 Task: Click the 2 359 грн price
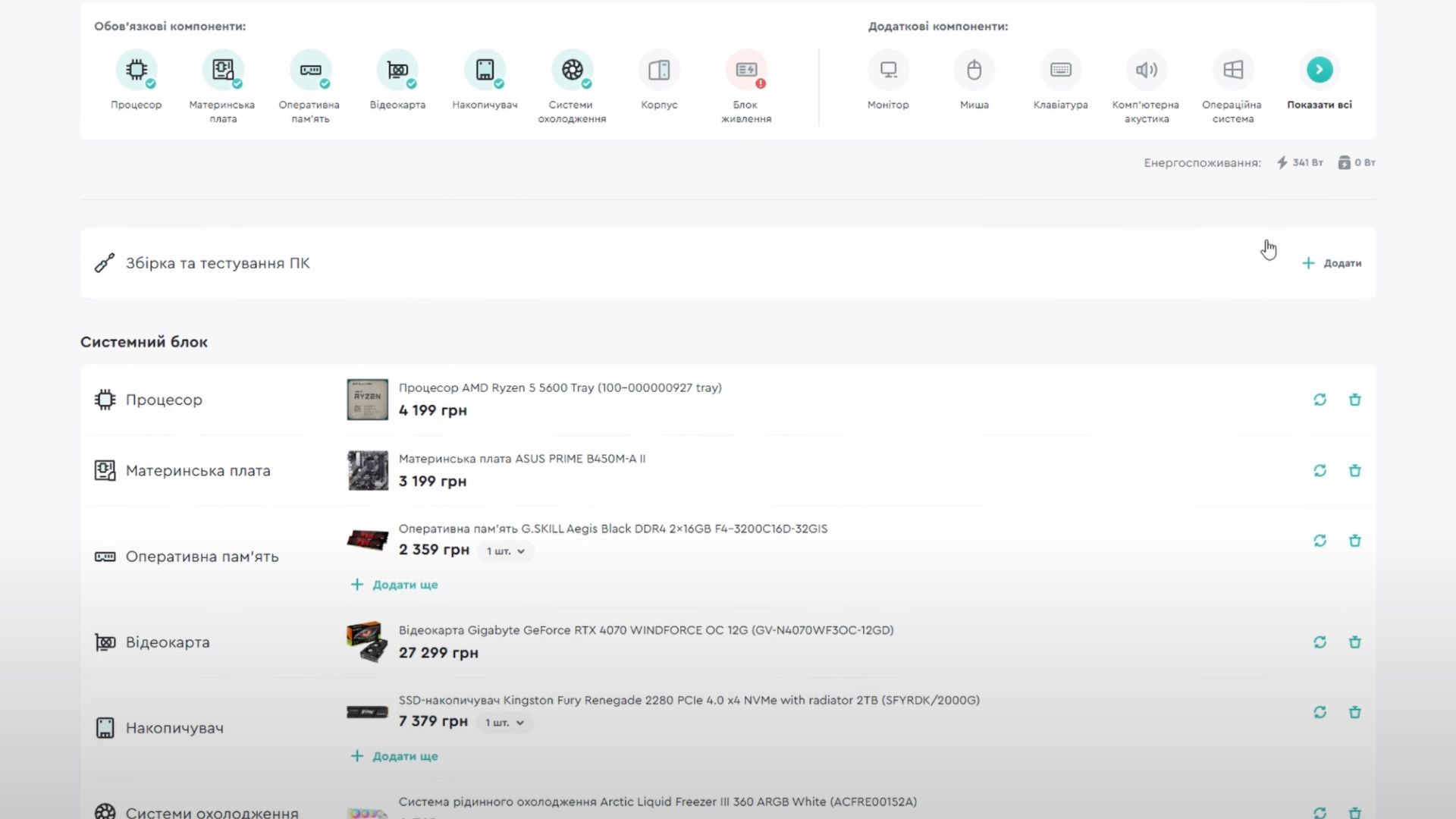(434, 550)
